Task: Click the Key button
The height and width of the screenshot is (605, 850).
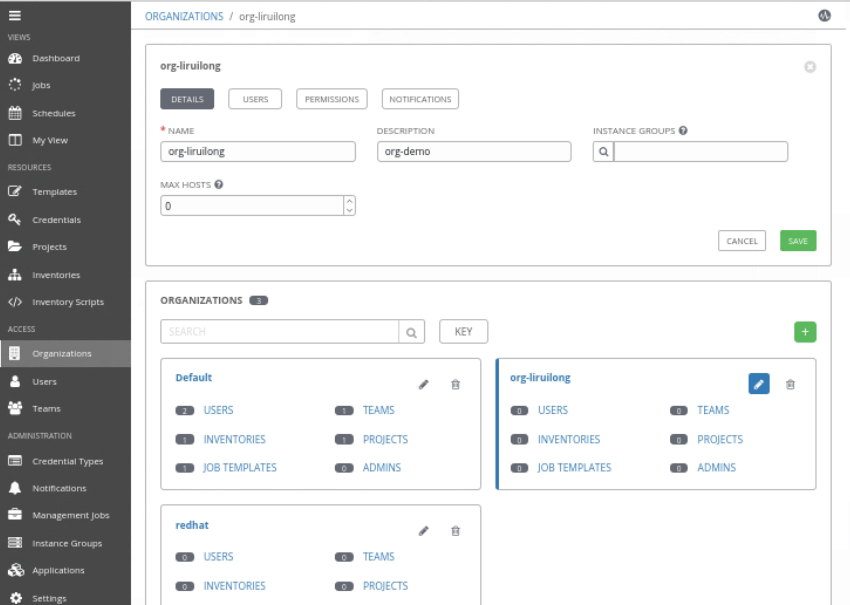Action: pyautogui.click(x=463, y=331)
